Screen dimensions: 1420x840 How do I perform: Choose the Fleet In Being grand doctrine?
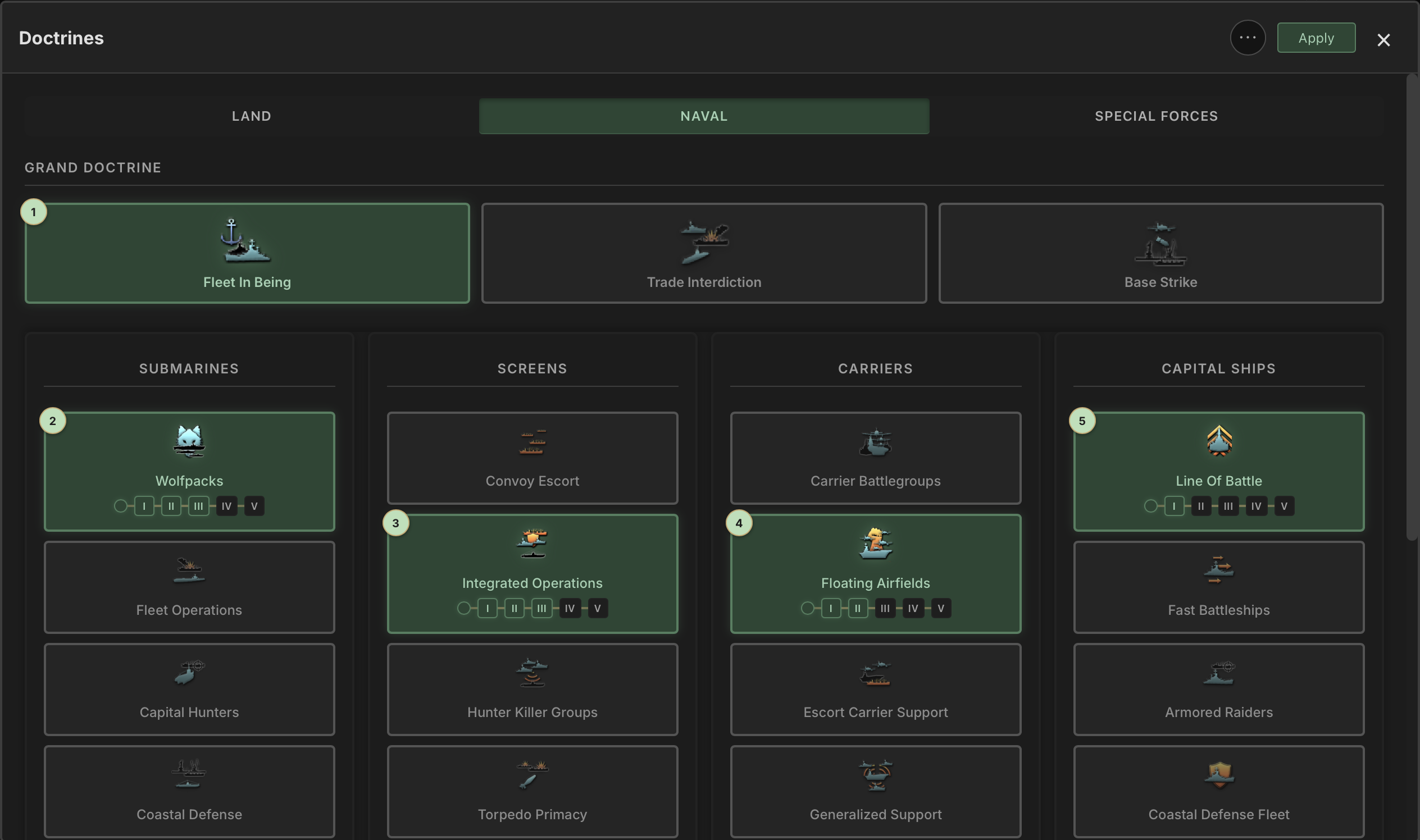[x=247, y=253]
